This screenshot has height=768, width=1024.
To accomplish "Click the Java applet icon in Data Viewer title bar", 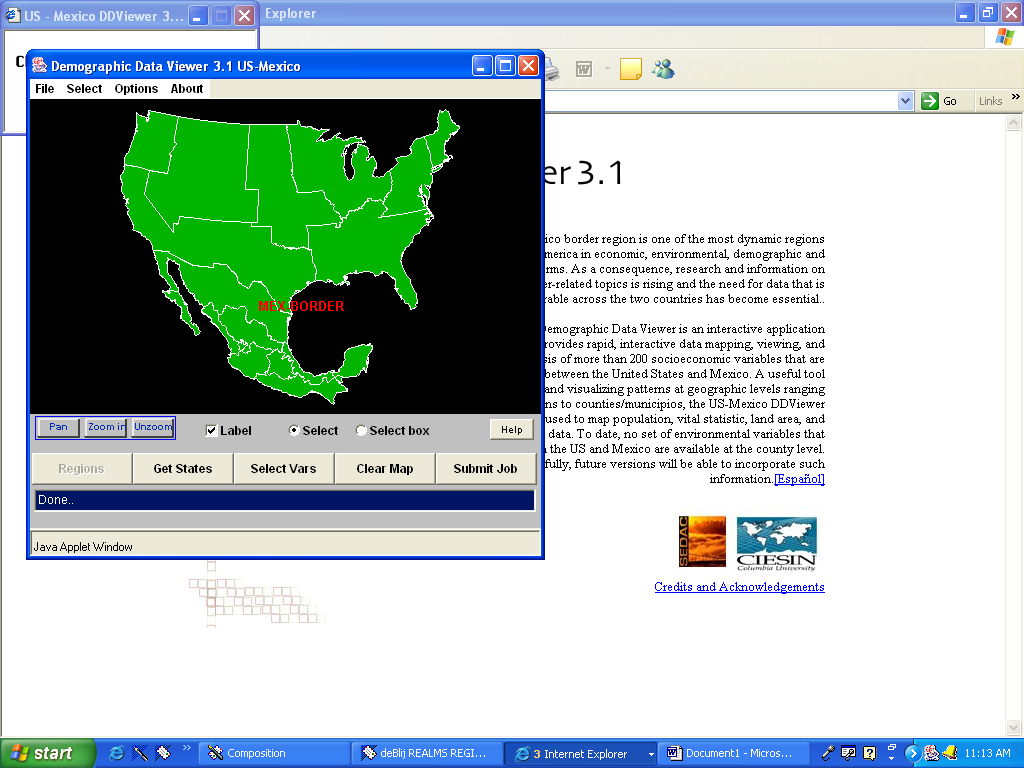I will (x=40, y=65).
